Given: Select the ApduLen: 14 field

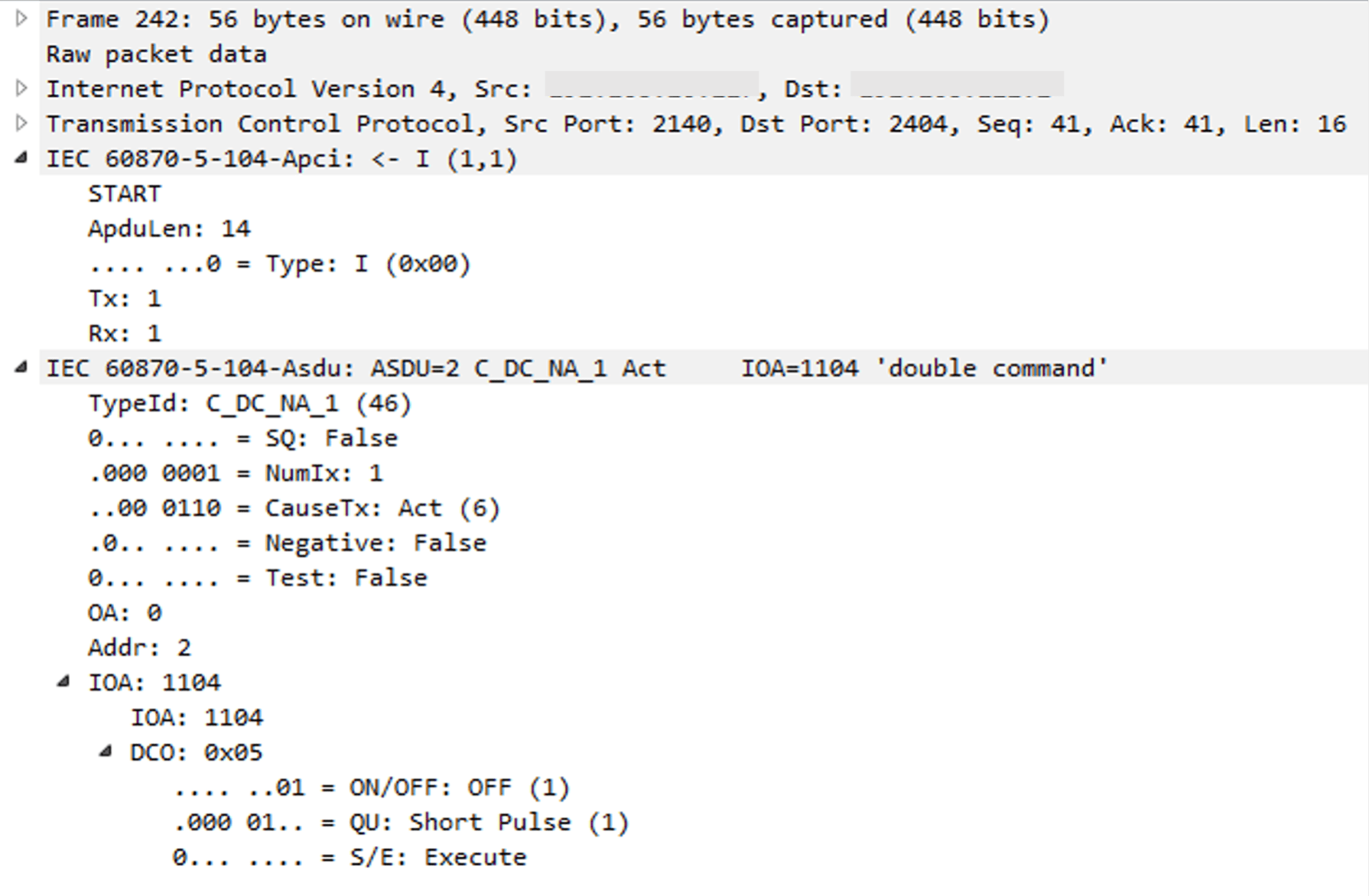Looking at the screenshot, I should click(168, 228).
